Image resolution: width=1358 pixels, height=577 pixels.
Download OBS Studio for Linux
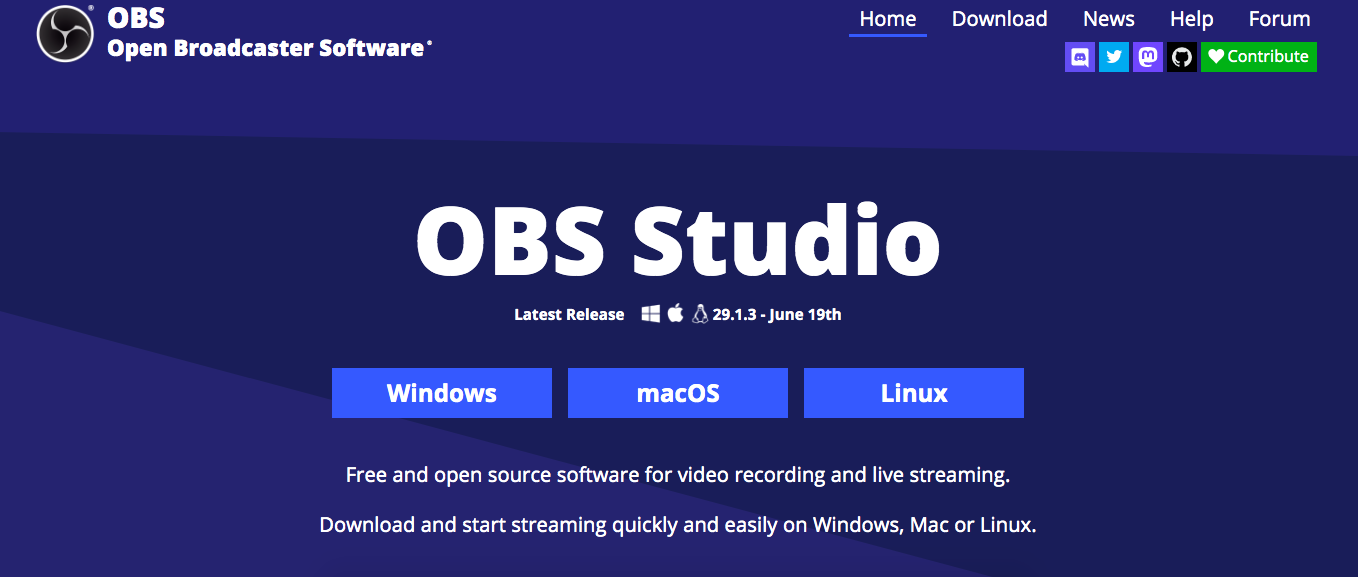[914, 393]
